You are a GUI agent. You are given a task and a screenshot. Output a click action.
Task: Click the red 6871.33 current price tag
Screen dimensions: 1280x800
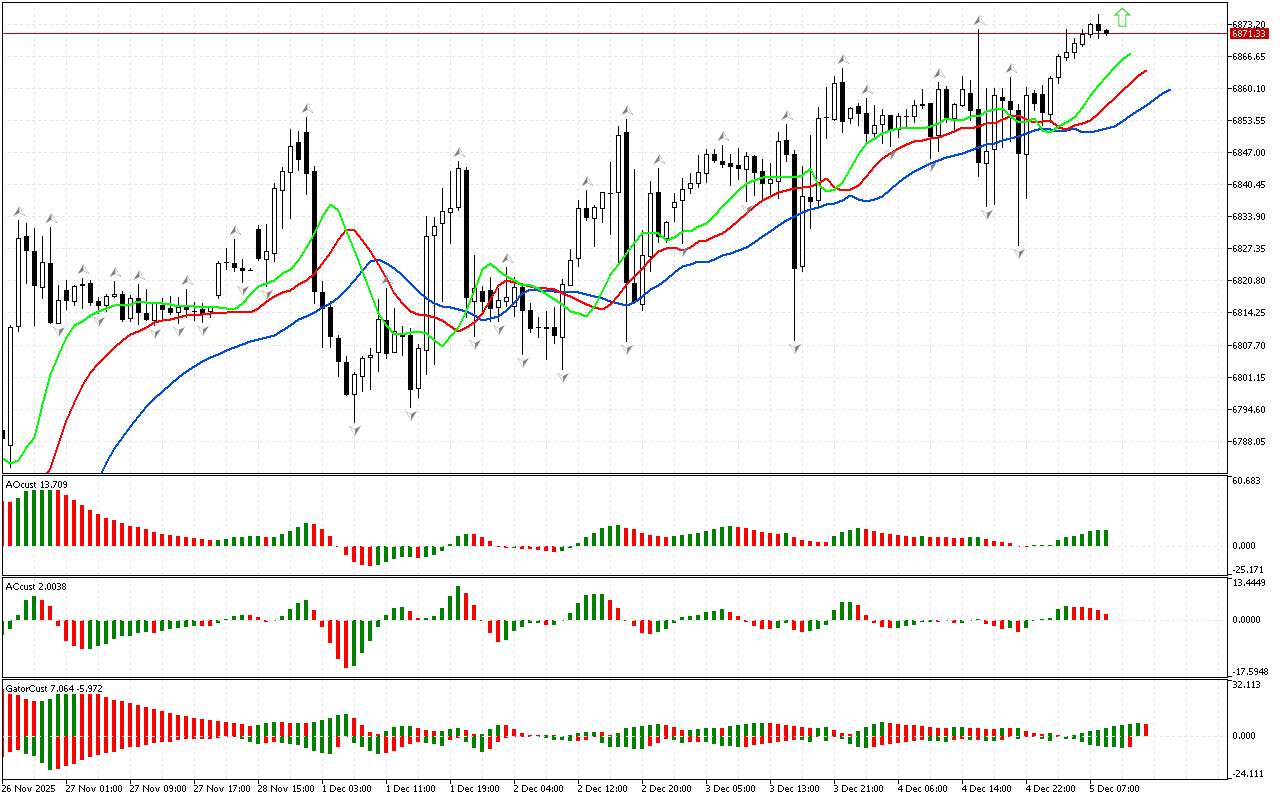(x=1248, y=34)
